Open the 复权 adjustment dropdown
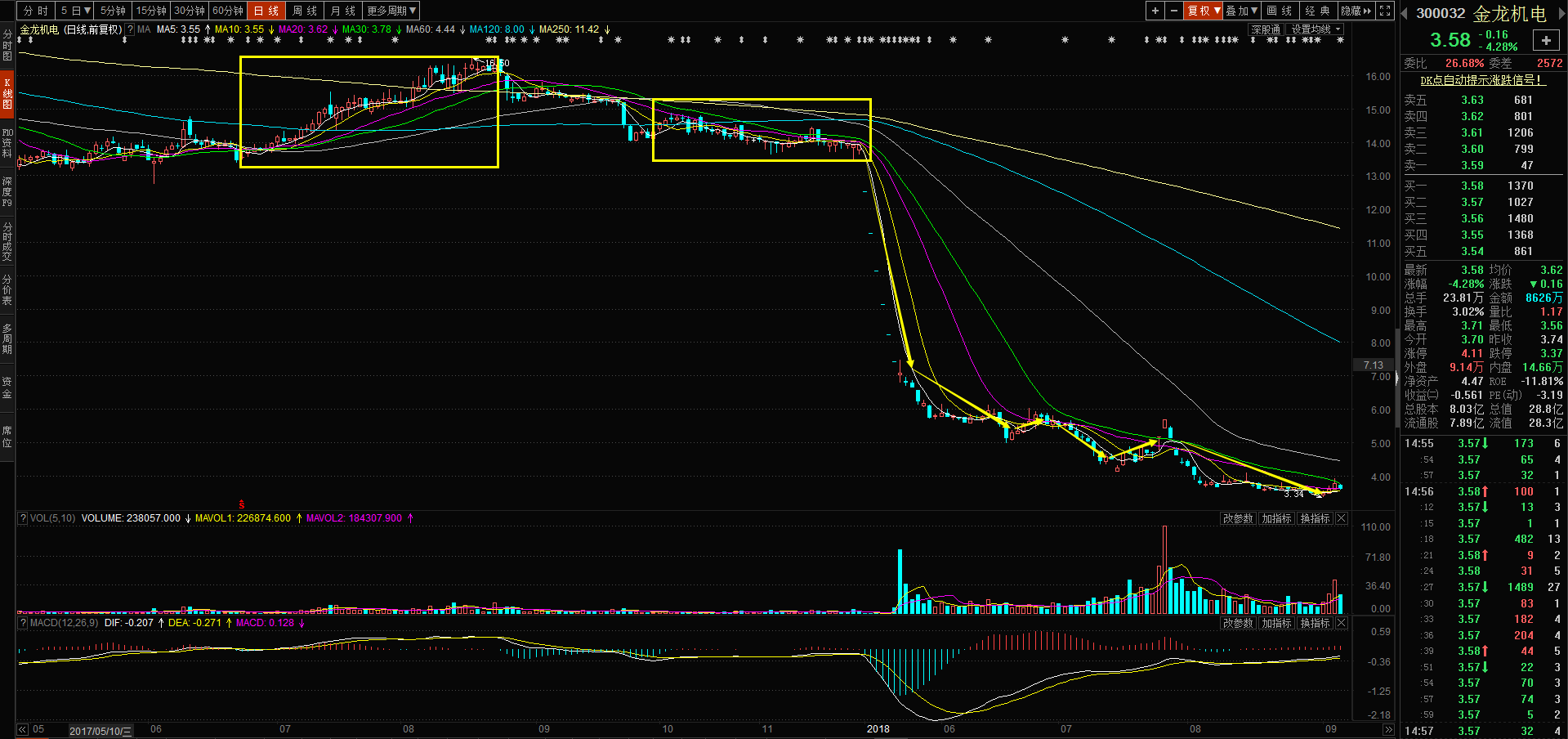The image size is (1568, 739). coord(1204,11)
